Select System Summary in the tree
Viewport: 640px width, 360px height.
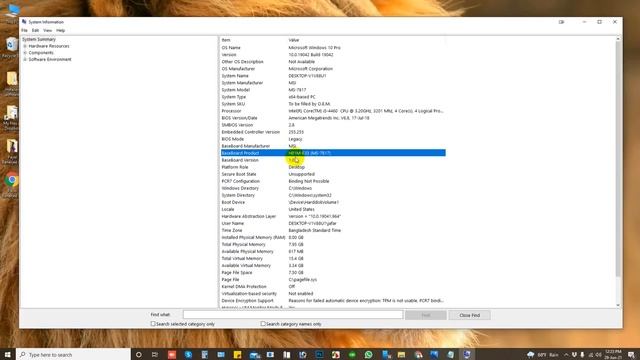pos(39,40)
